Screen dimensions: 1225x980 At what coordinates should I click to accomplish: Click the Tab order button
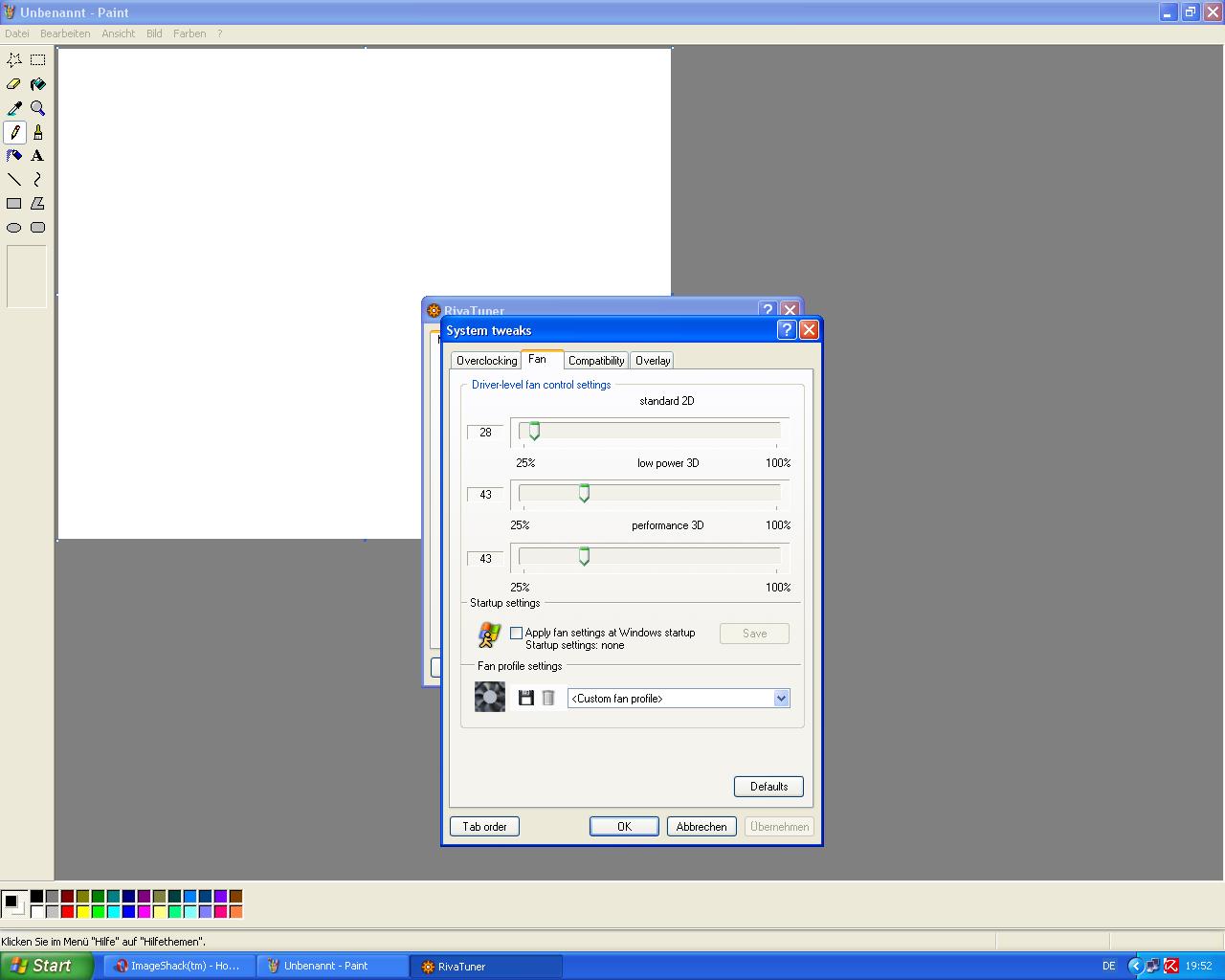484,827
